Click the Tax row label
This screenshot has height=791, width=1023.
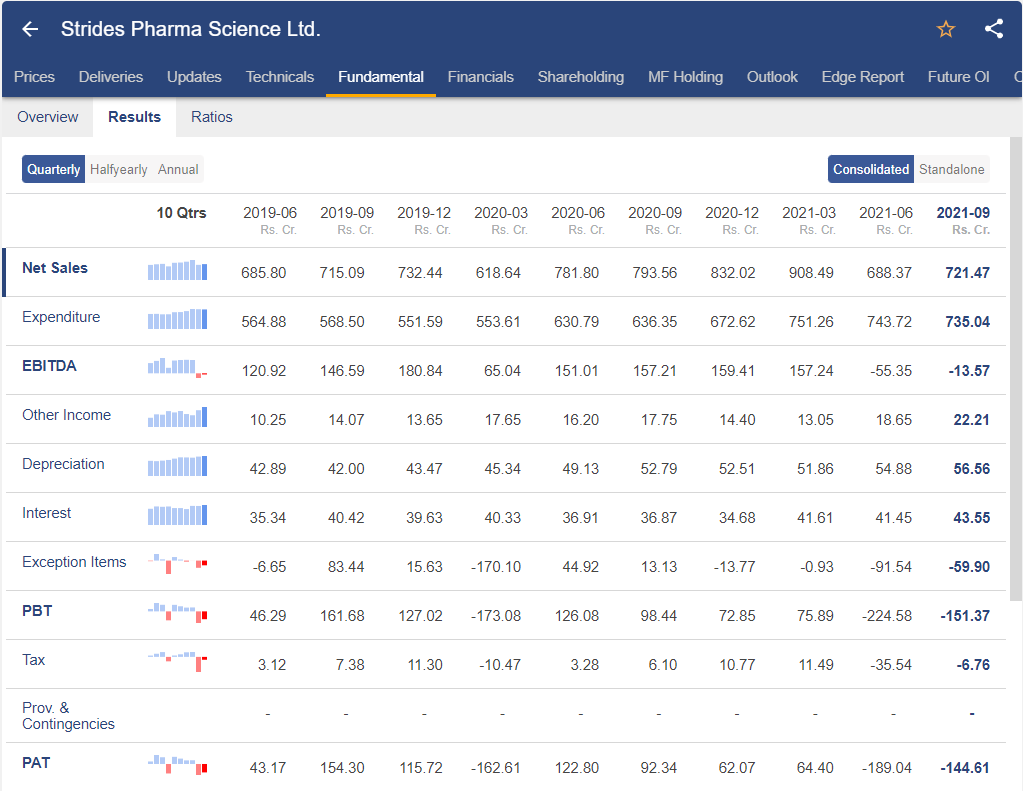click(33, 660)
